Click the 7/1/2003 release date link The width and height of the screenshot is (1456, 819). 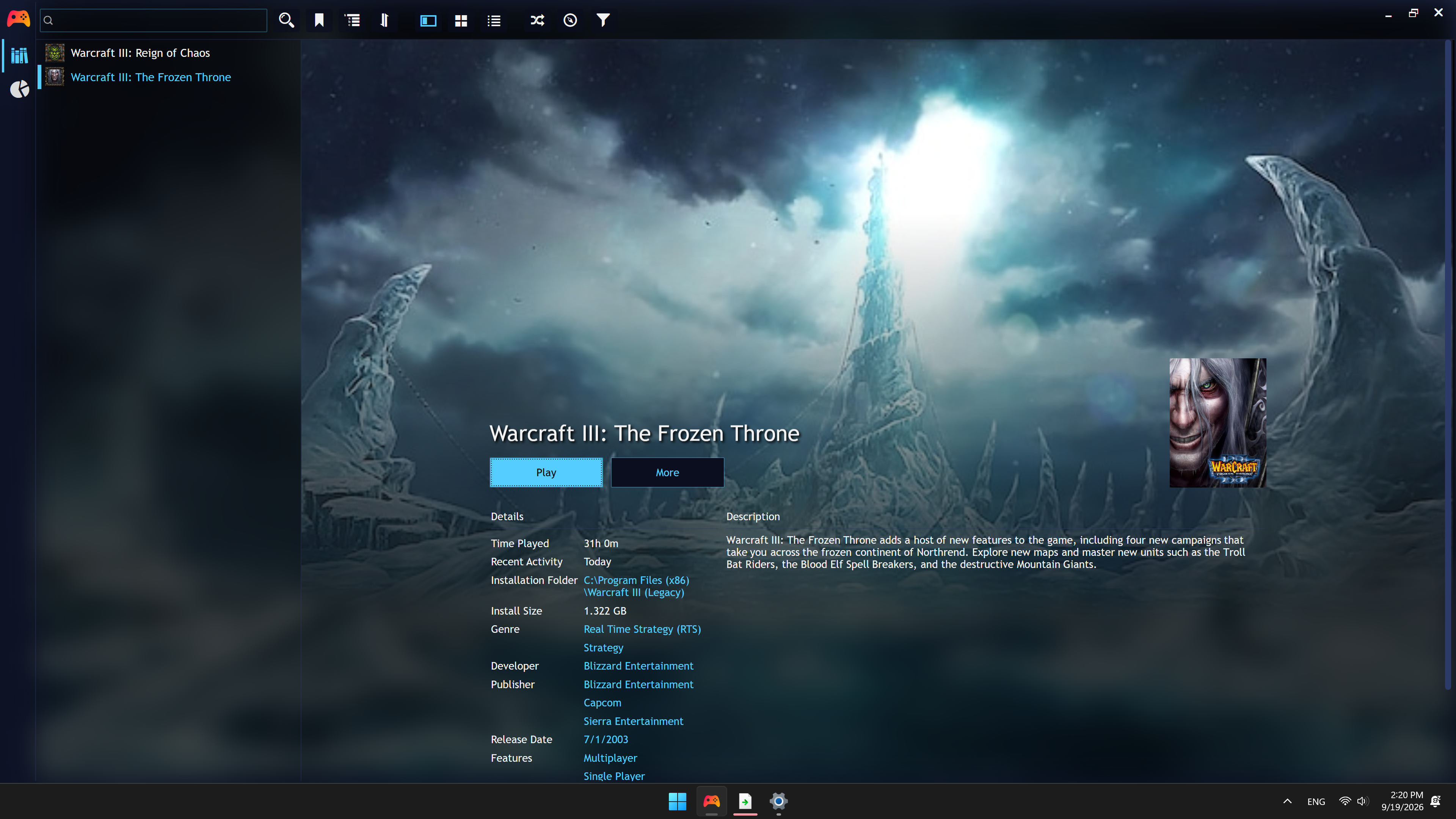pos(606,739)
